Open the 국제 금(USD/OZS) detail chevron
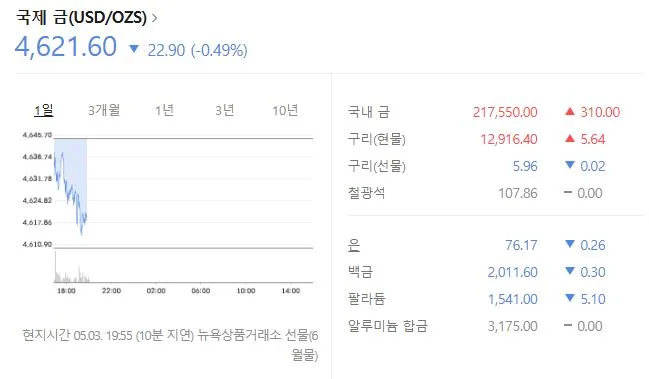Image resolution: width=649 pixels, height=379 pixels. pyautogui.click(x=155, y=18)
